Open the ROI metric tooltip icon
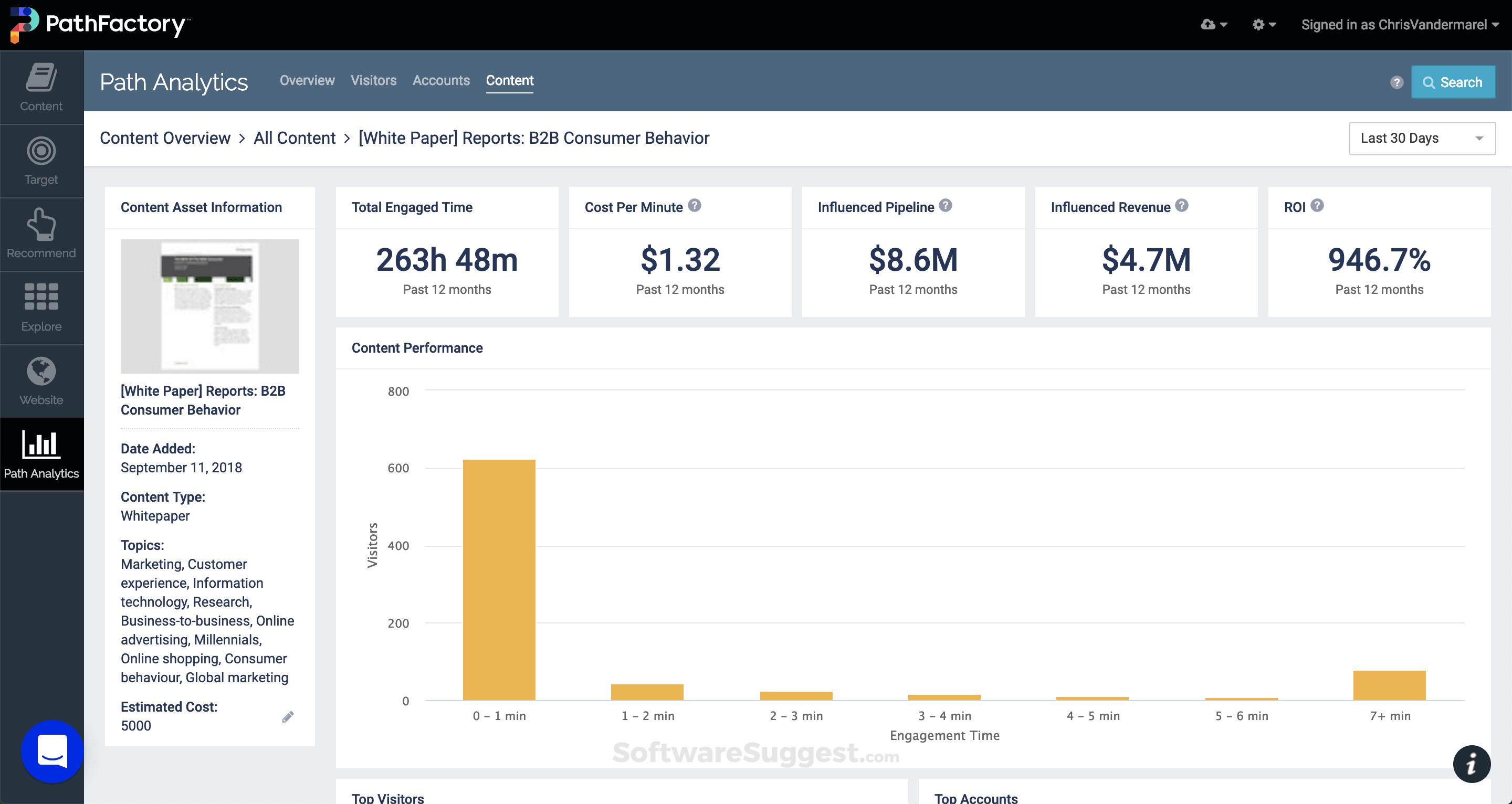This screenshot has height=804, width=1512. coord(1318,205)
